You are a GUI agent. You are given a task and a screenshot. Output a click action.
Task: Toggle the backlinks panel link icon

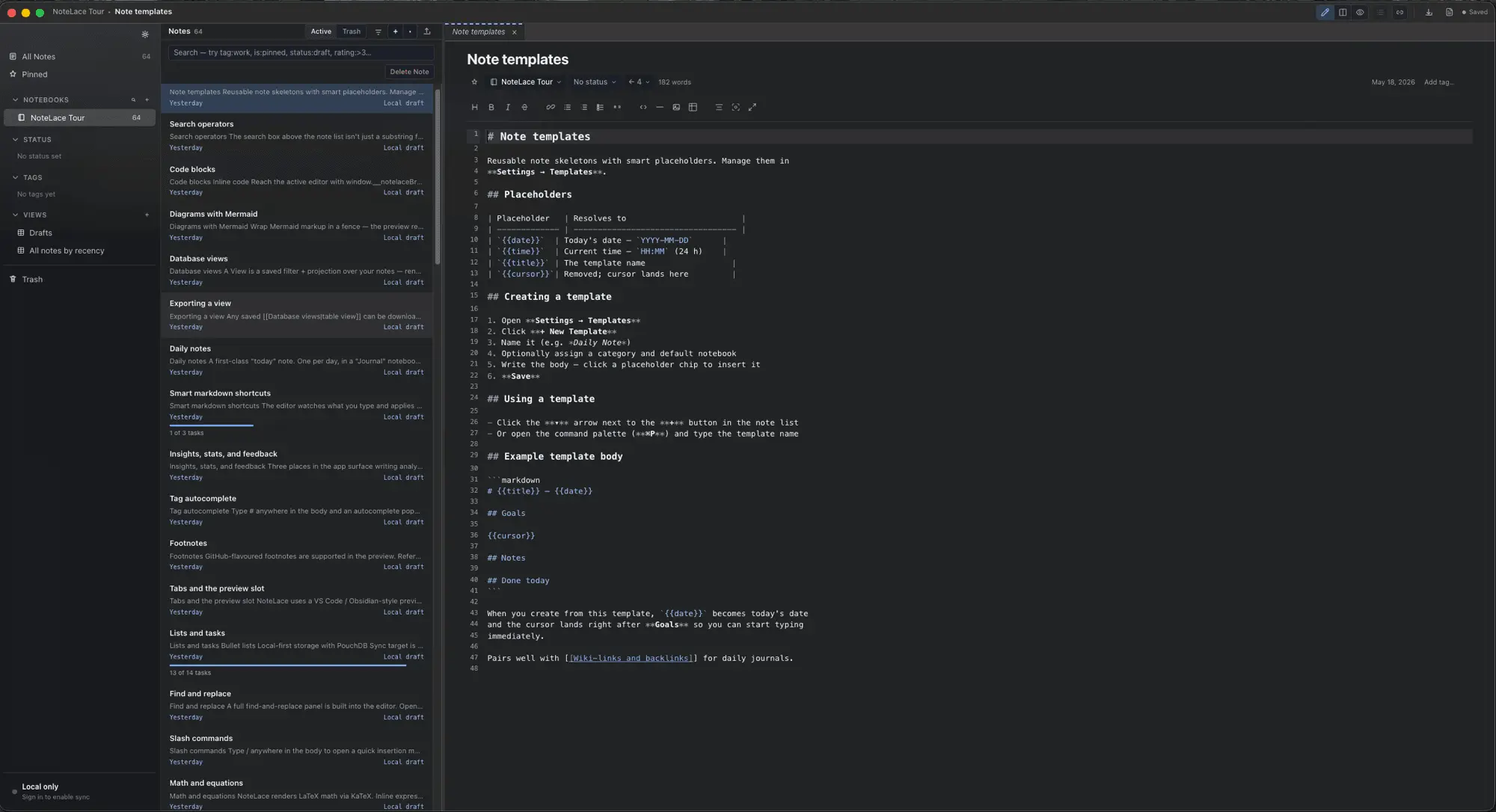(1400, 12)
